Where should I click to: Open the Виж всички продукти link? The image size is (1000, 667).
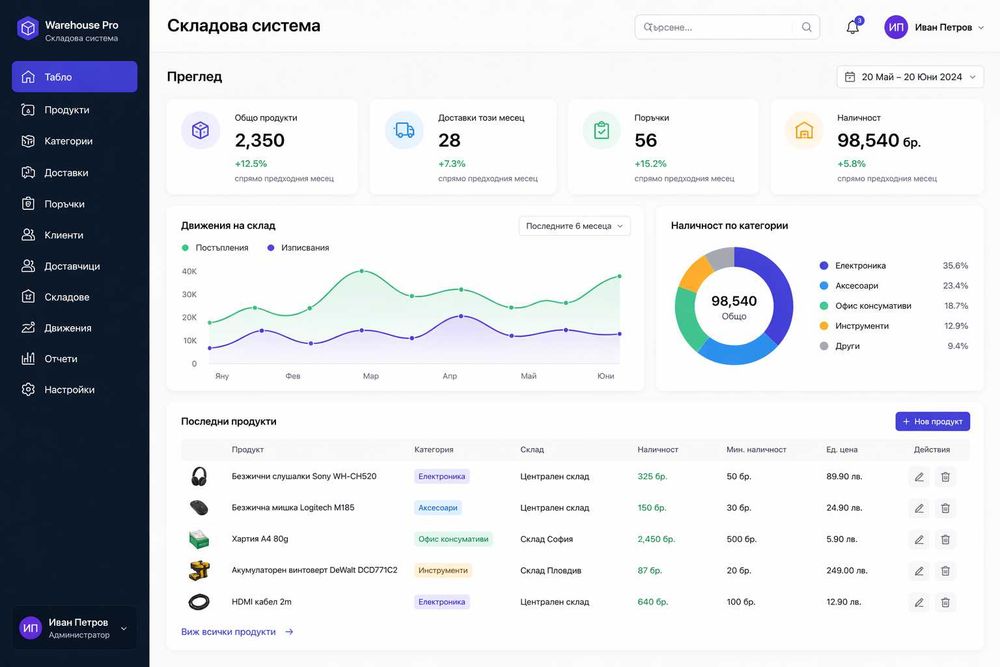click(x=237, y=632)
